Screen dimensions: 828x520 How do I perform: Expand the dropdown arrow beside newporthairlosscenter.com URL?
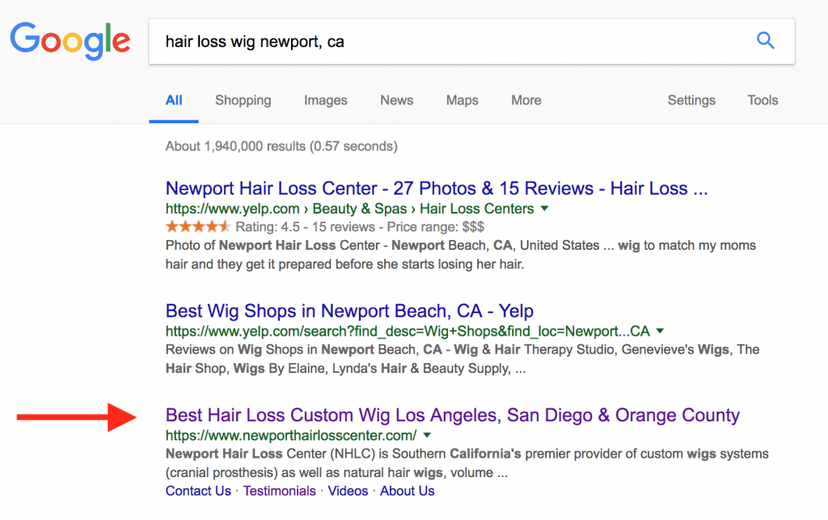pyautogui.click(x=428, y=436)
